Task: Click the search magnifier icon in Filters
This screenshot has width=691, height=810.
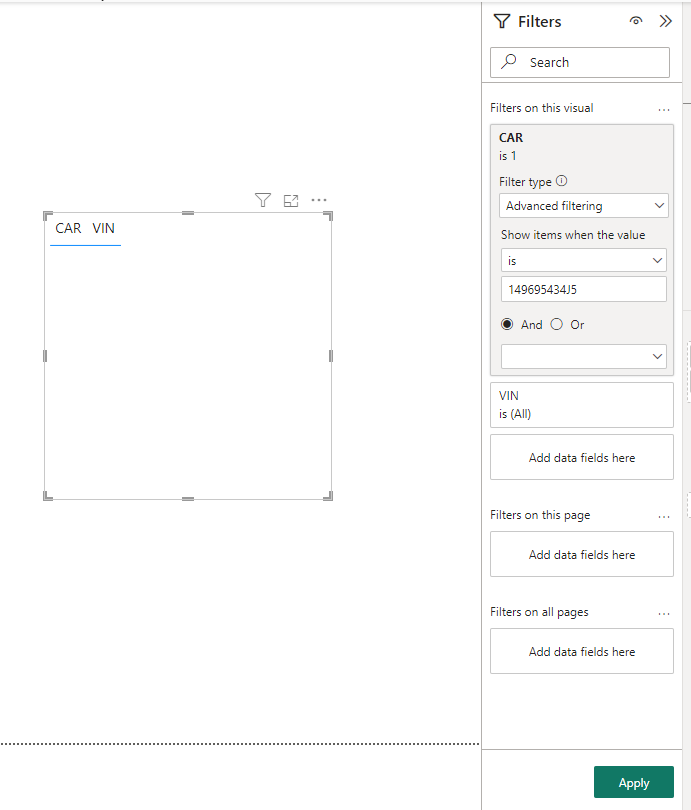Action: click(x=509, y=61)
